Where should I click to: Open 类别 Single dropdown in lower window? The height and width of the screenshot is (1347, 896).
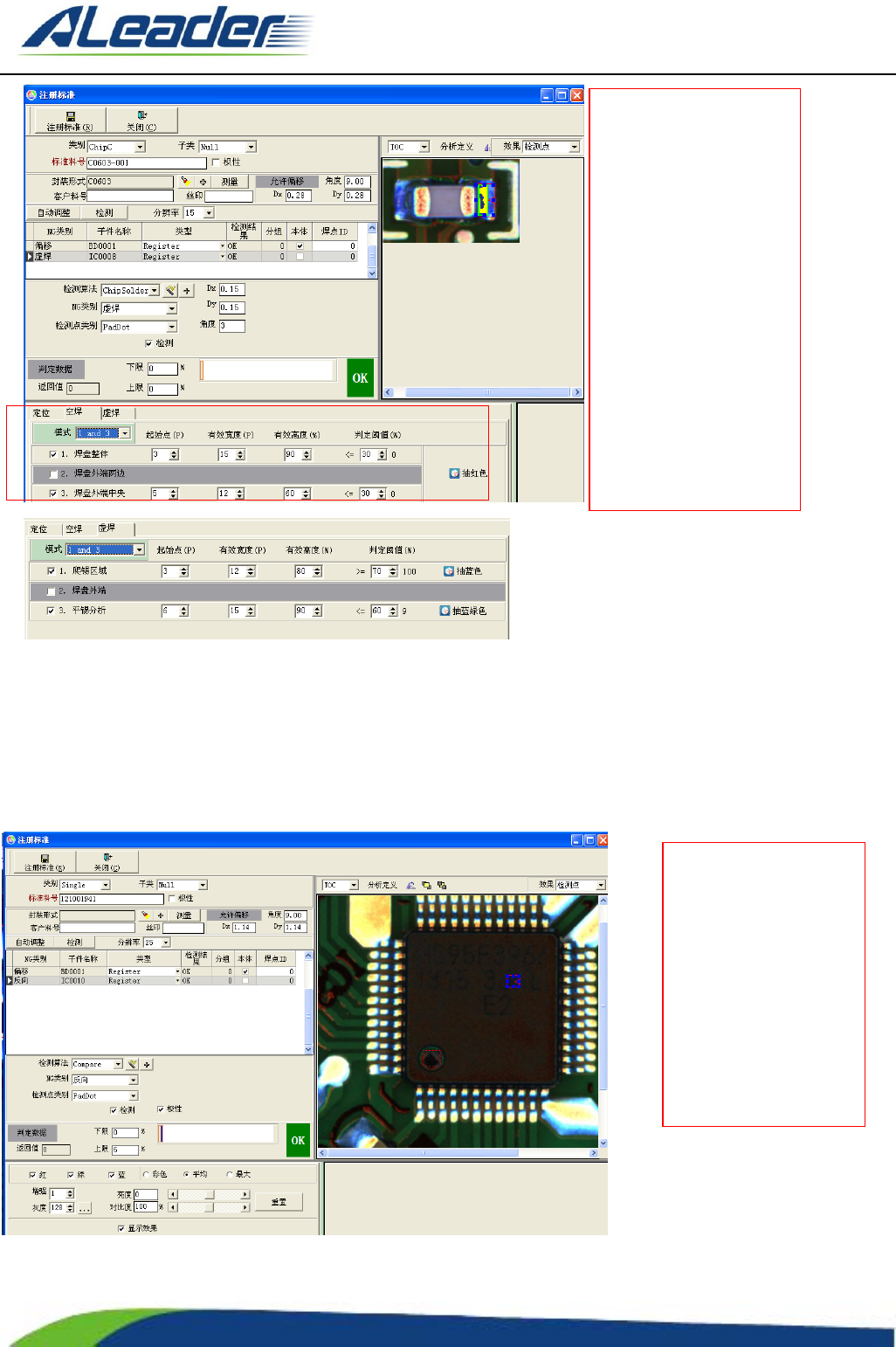point(106,885)
